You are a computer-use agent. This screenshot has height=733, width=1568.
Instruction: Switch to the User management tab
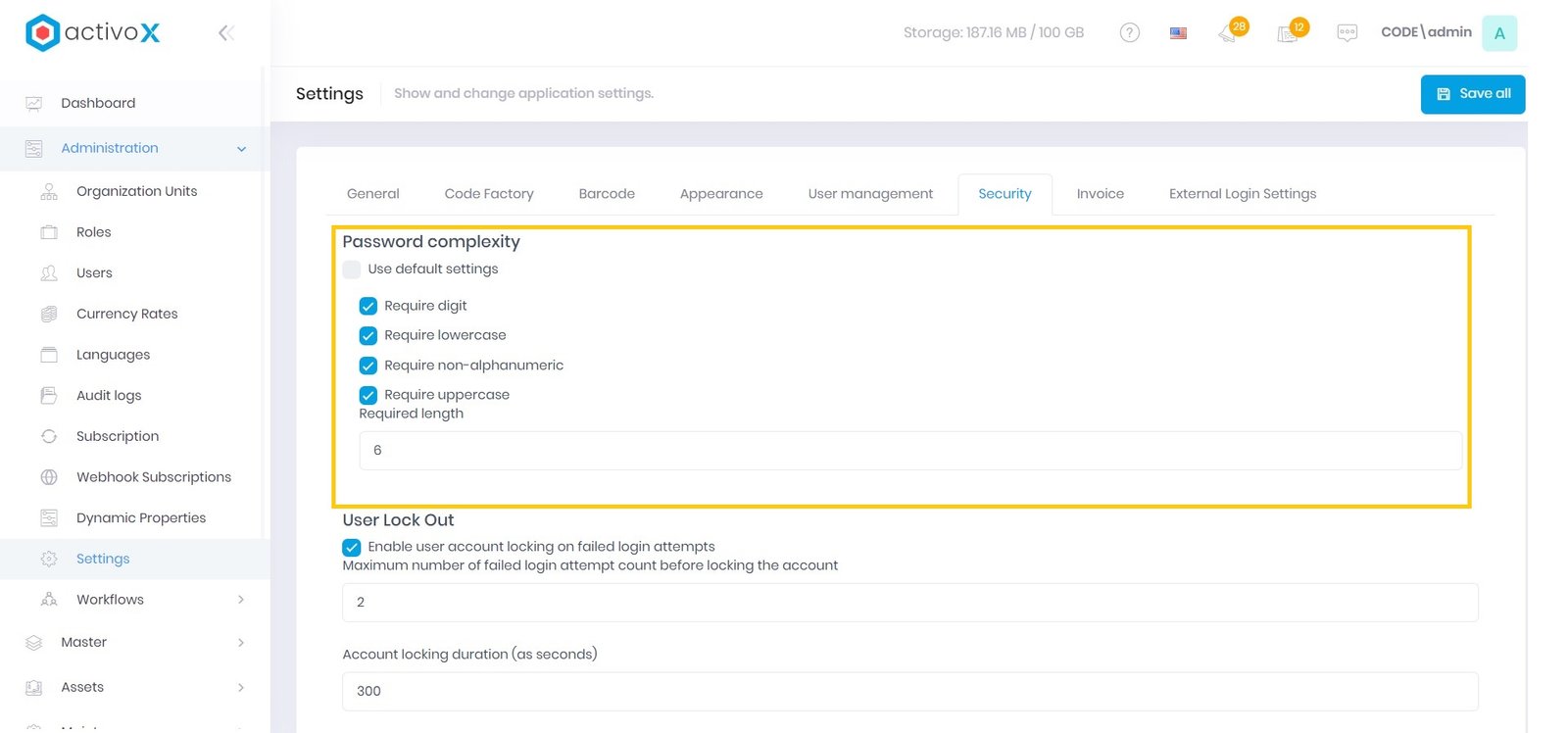click(x=870, y=194)
